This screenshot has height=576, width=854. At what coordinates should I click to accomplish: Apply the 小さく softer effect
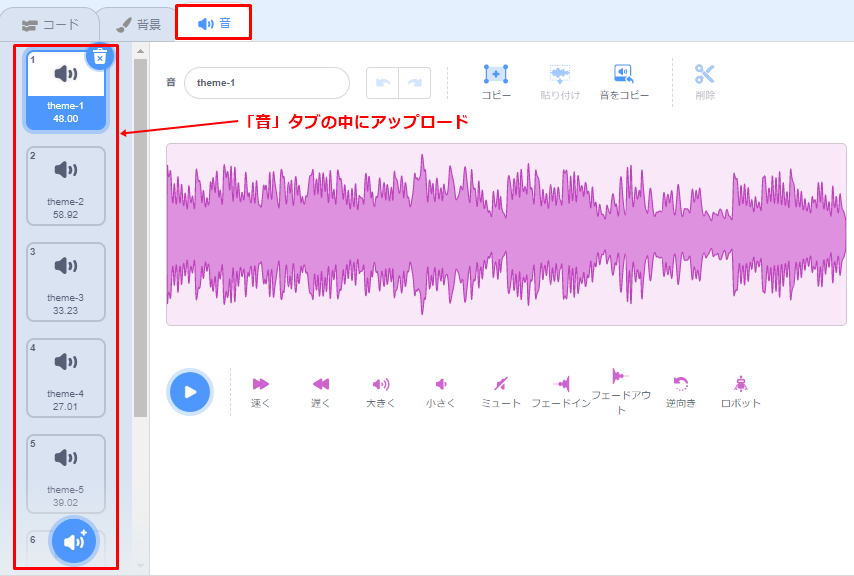(x=441, y=392)
